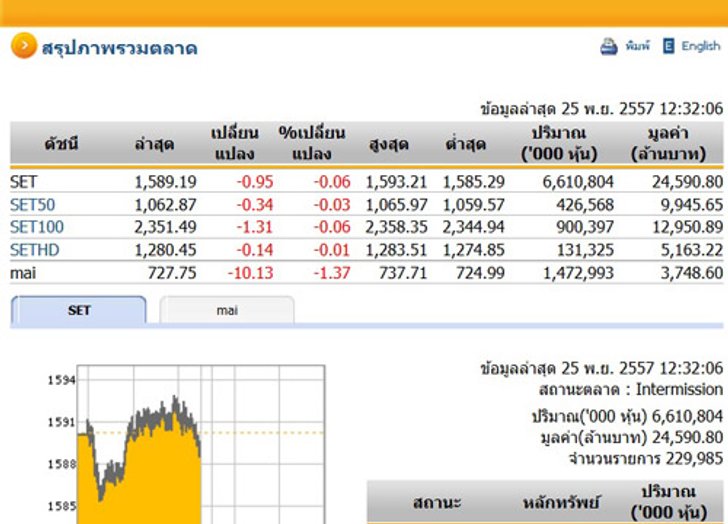Click the สรุปภาพรวมตลาด heading
Screen dimensions: 728x524
click(119, 48)
